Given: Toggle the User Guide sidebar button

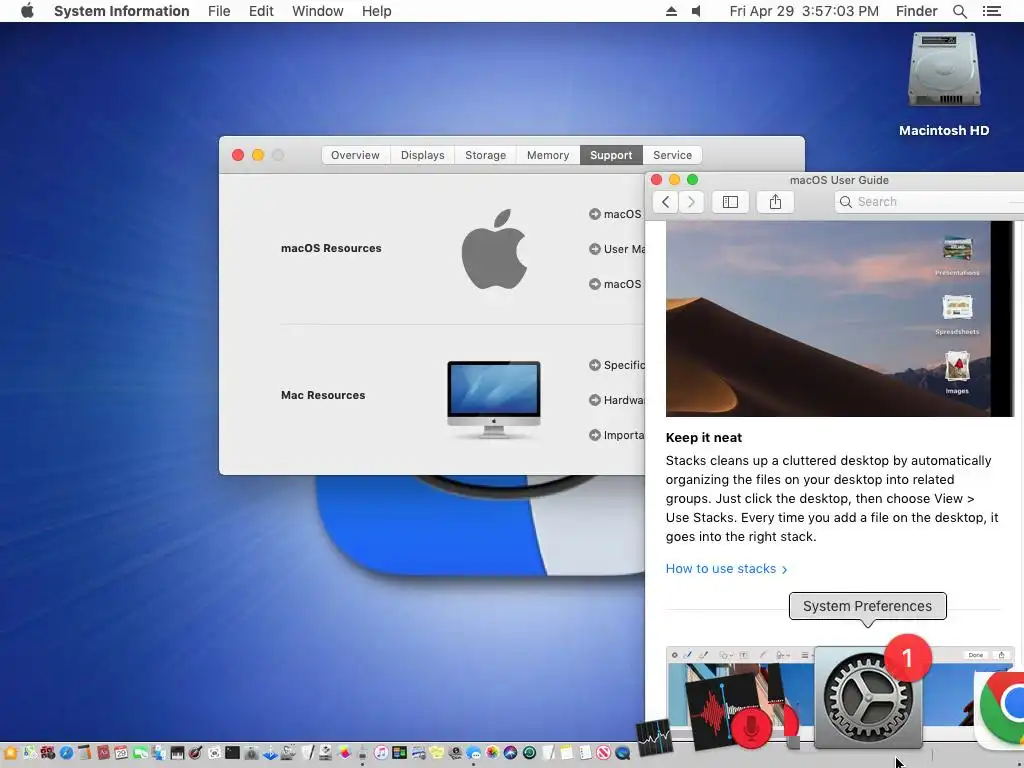Looking at the screenshot, I should tap(730, 202).
